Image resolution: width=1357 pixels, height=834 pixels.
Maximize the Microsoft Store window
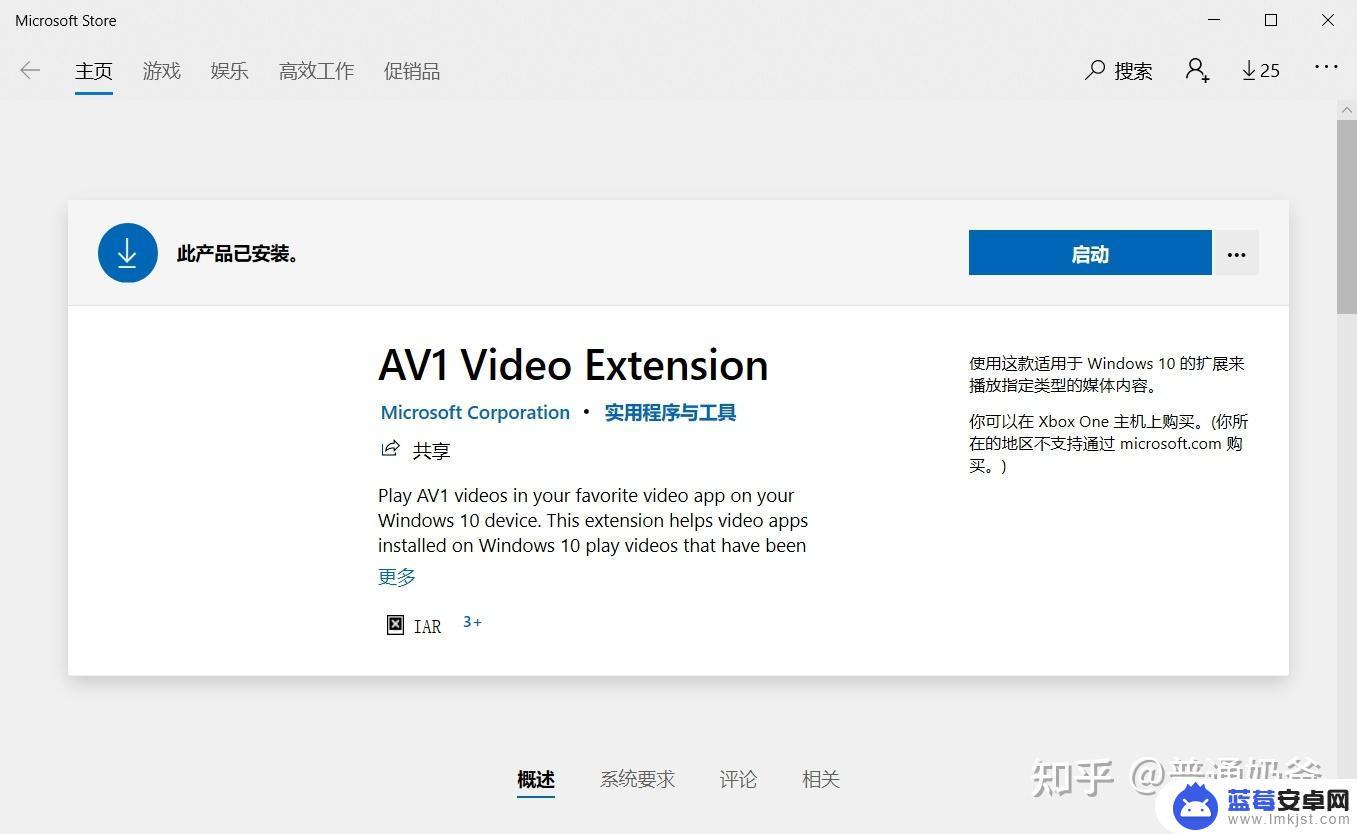(x=1271, y=20)
